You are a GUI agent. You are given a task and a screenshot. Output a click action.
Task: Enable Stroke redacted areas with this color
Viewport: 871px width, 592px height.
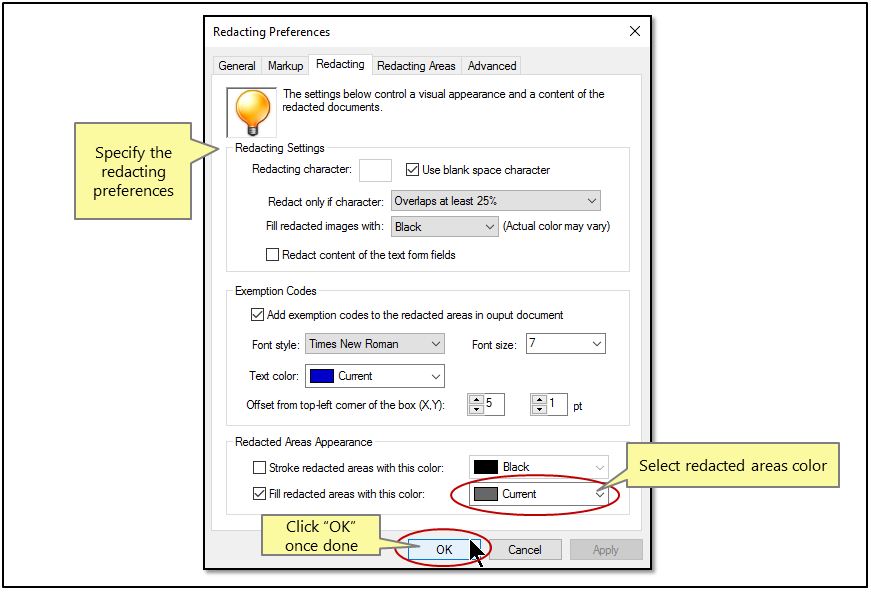coord(260,467)
